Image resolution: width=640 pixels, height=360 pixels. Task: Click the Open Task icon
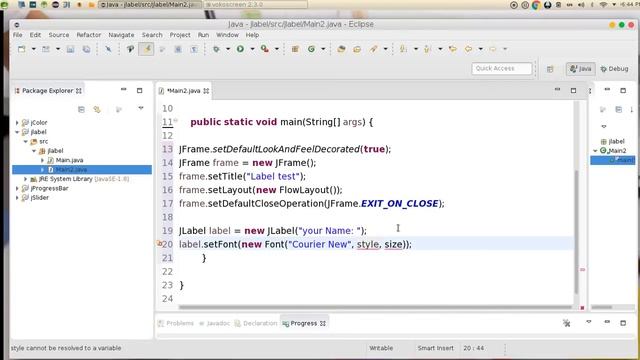[357, 49]
